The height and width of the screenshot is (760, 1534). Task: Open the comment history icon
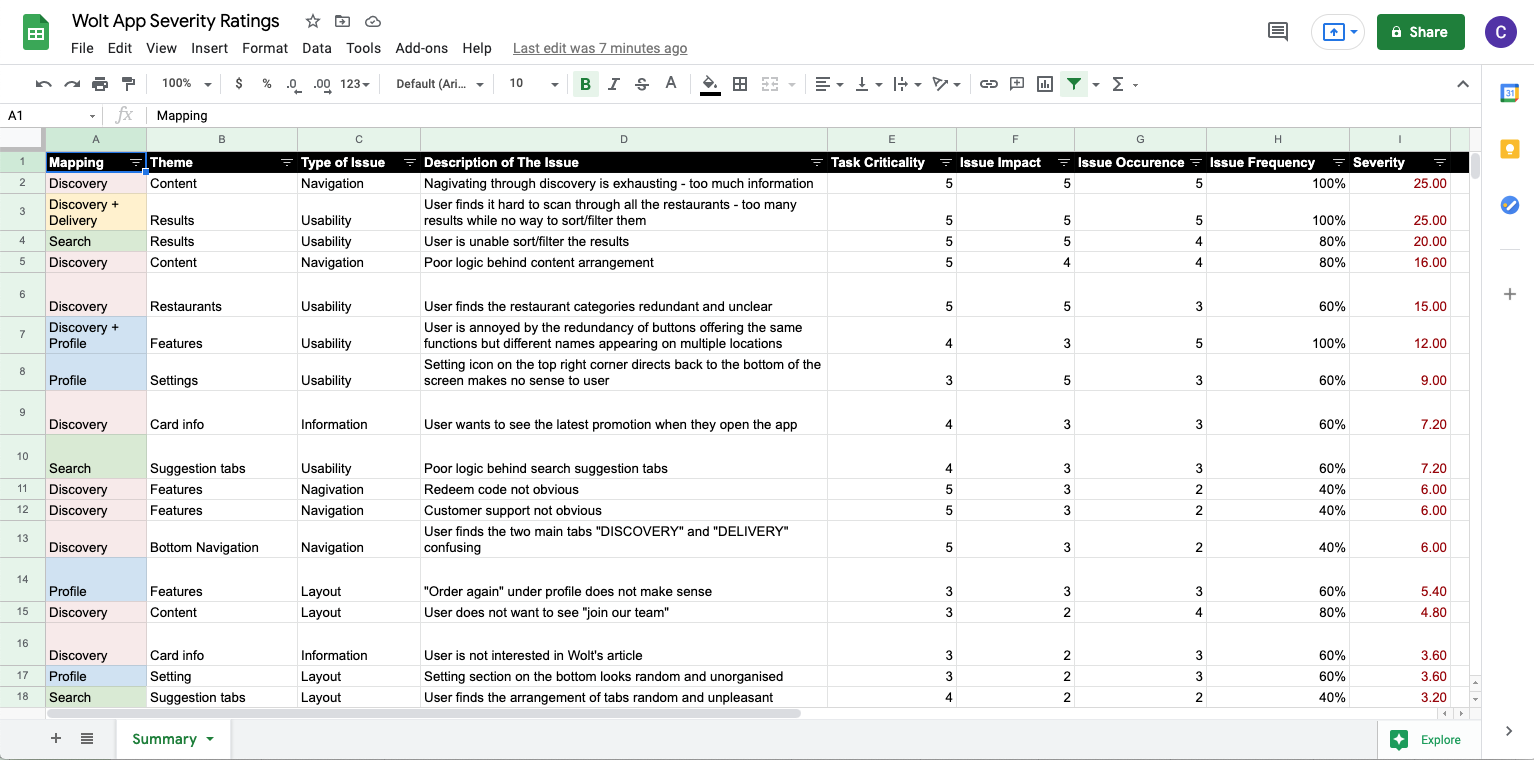tap(1278, 32)
